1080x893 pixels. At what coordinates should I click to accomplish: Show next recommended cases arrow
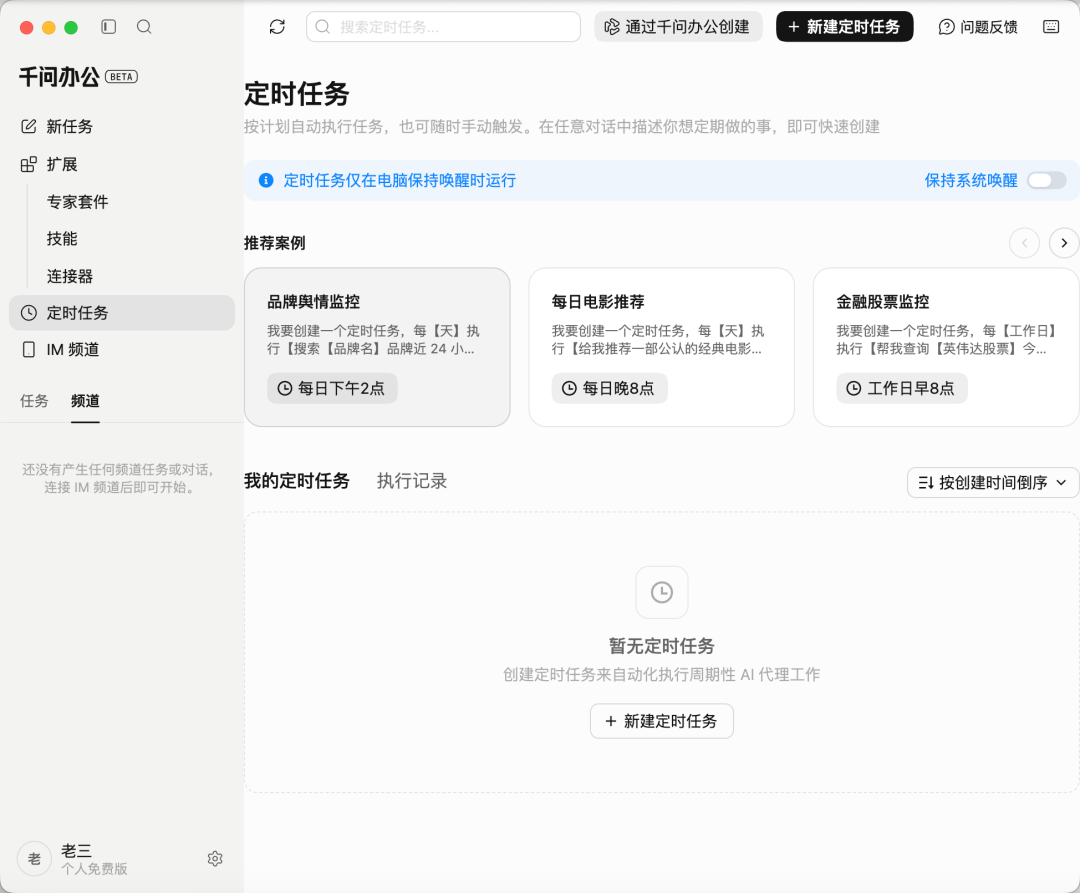(1064, 243)
